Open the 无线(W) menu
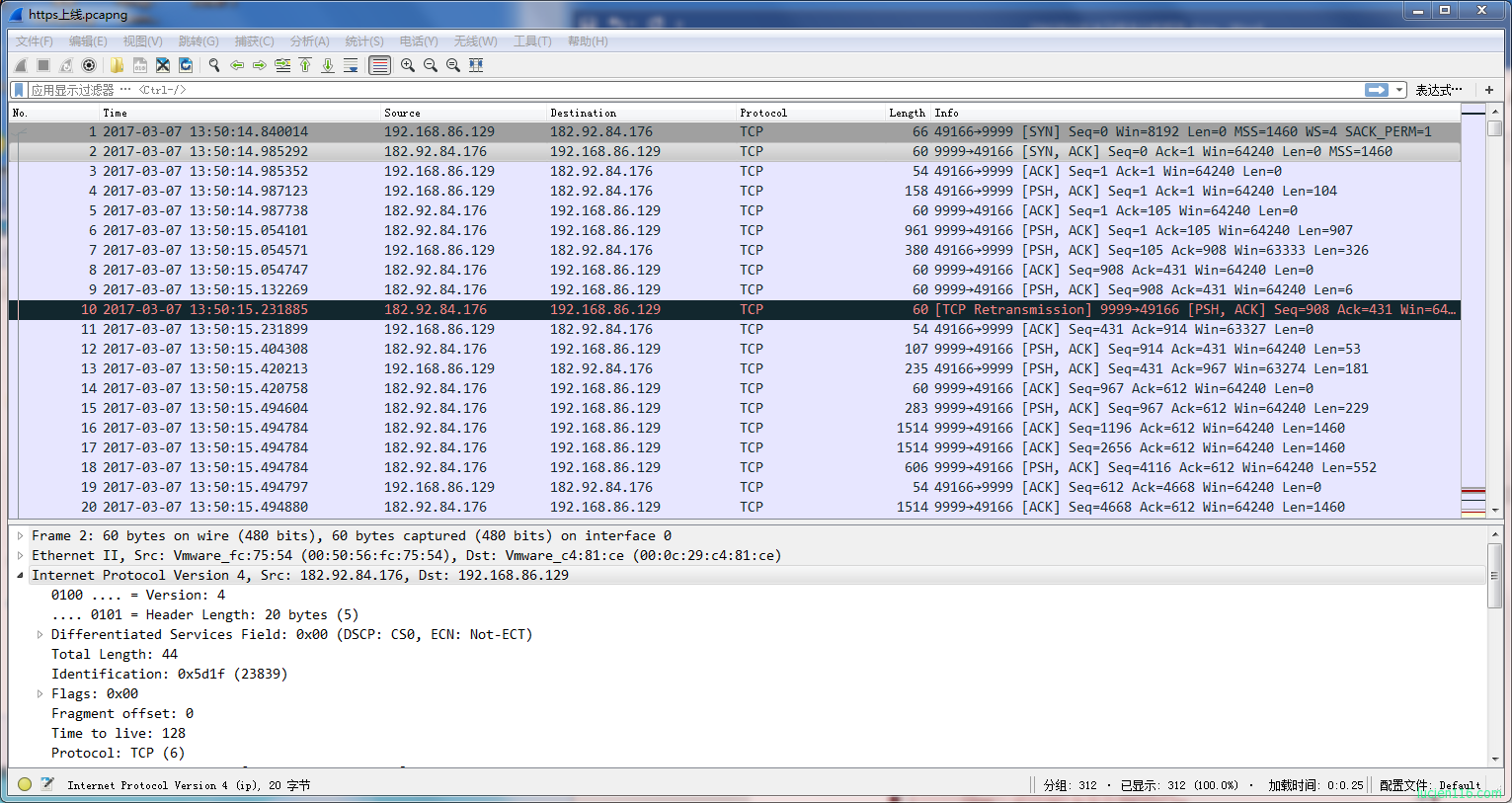The height and width of the screenshot is (803, 1512). [x=475, y=41]
